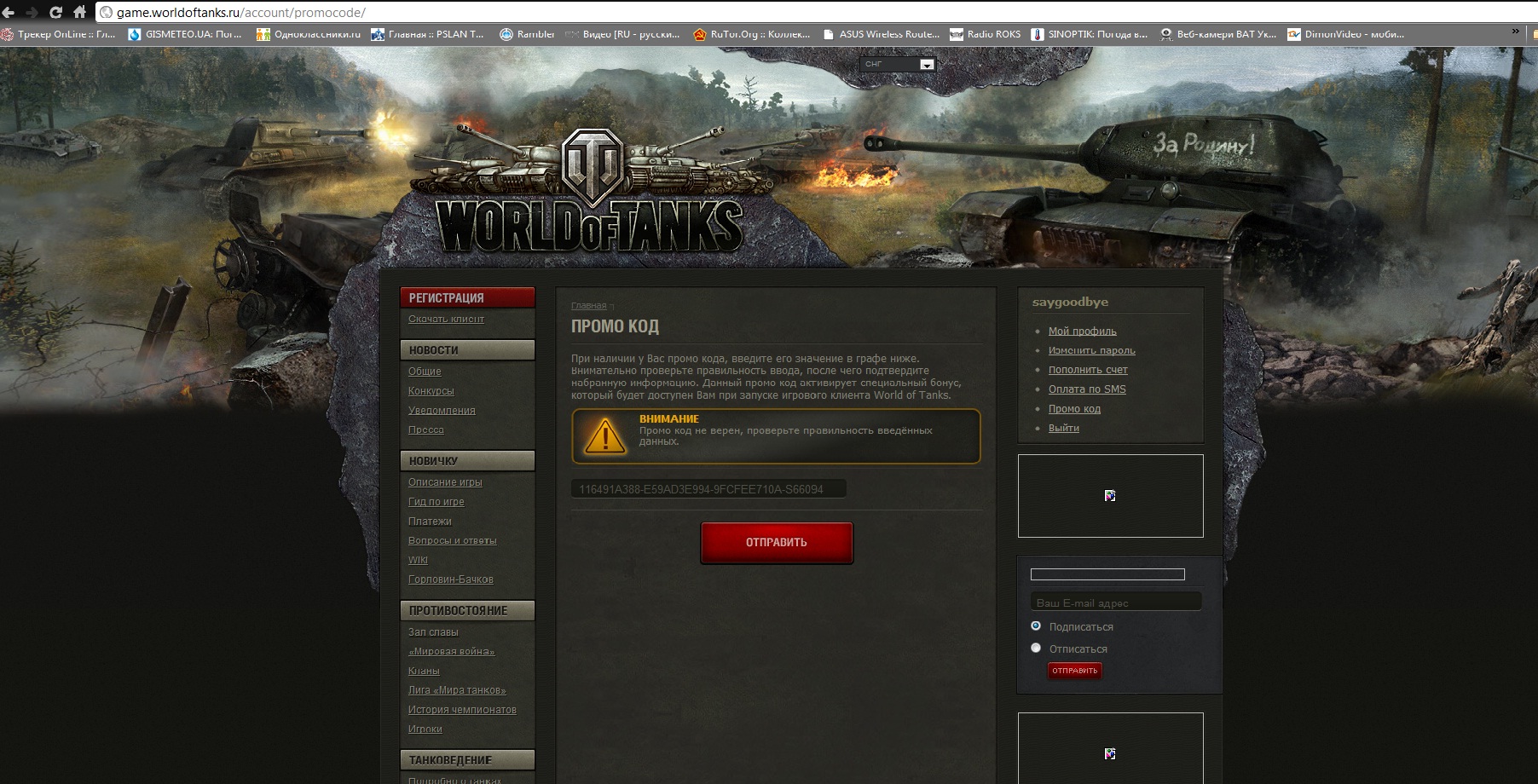Open the Видео [RU - русски bookmark

coord(623,34)
